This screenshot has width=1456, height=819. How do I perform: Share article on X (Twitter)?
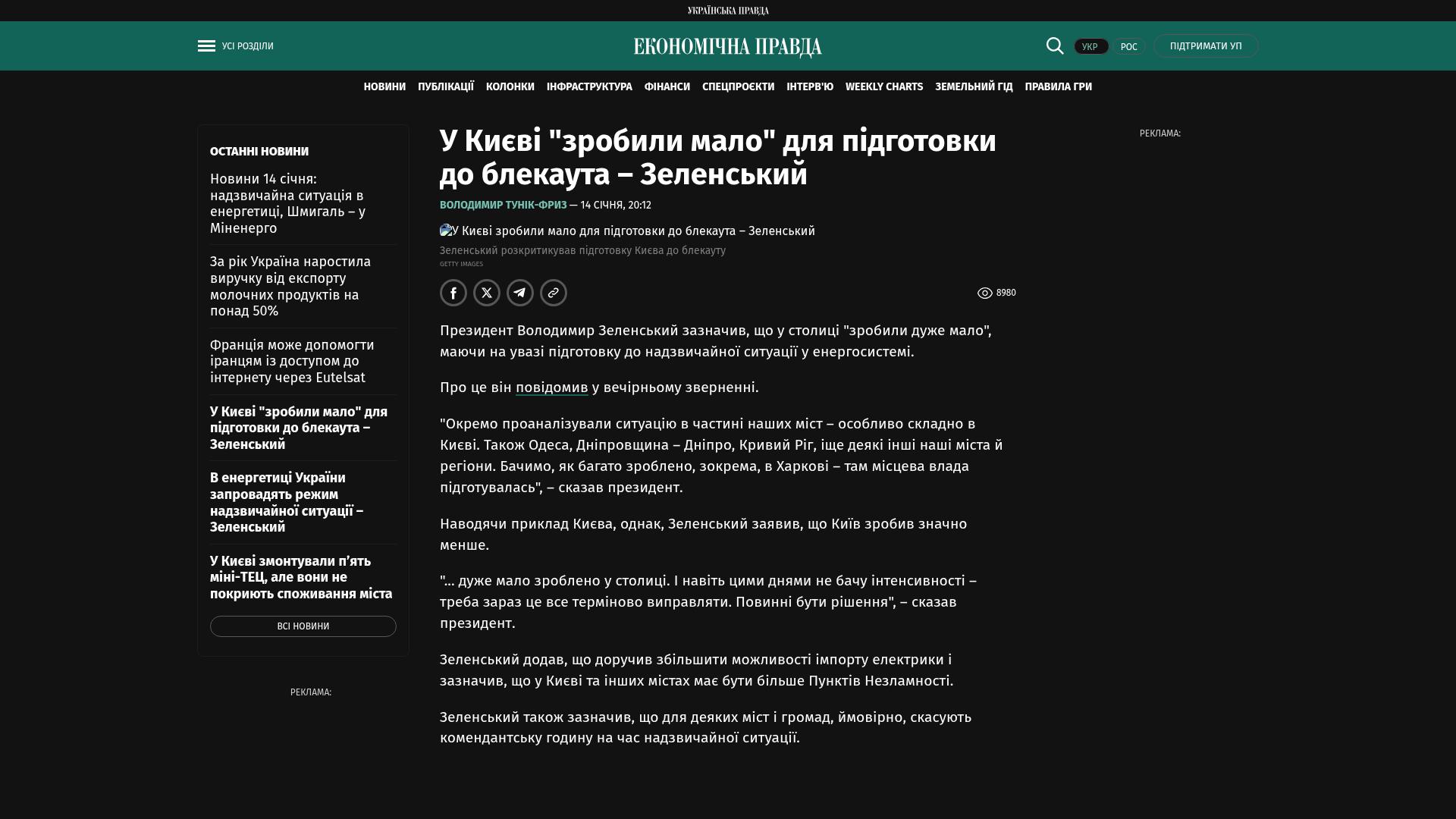tap(487, 293)
